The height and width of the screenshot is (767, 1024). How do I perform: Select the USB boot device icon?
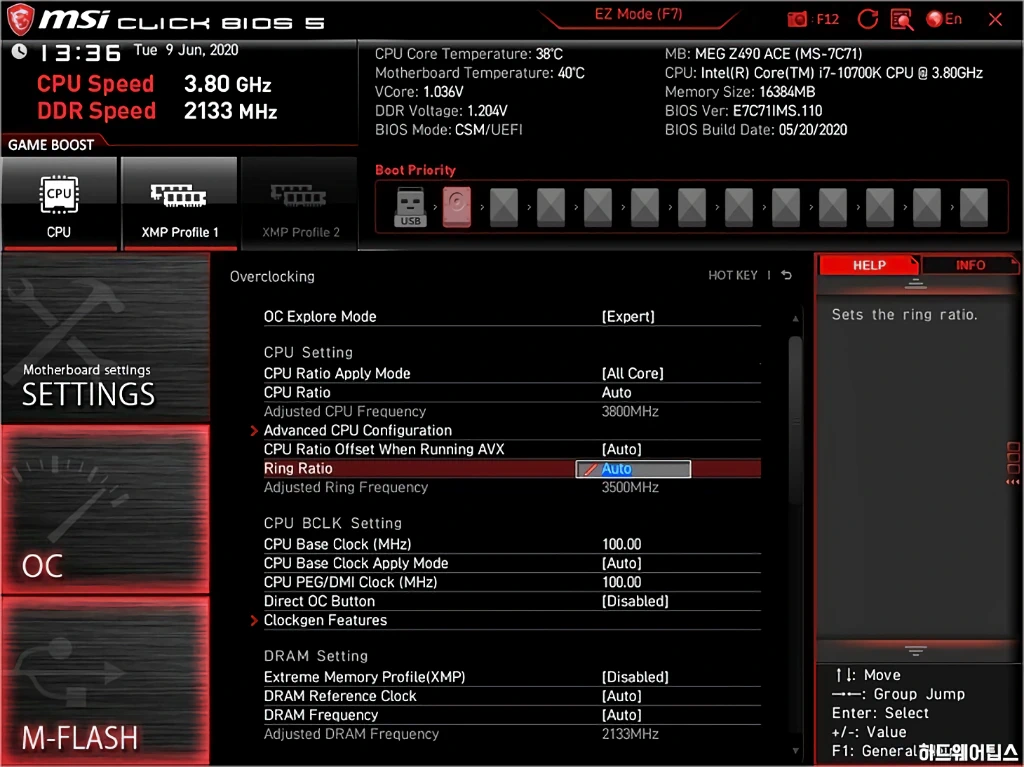point(410,206)
